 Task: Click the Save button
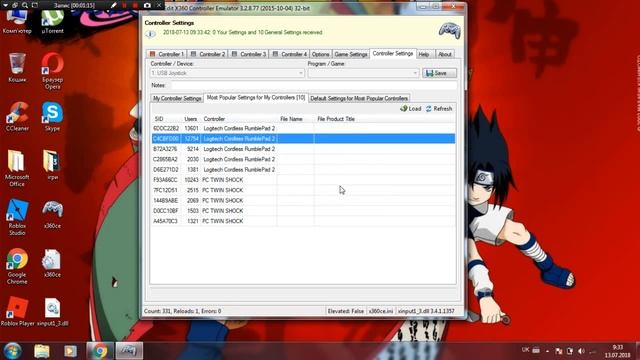point(439,73)
